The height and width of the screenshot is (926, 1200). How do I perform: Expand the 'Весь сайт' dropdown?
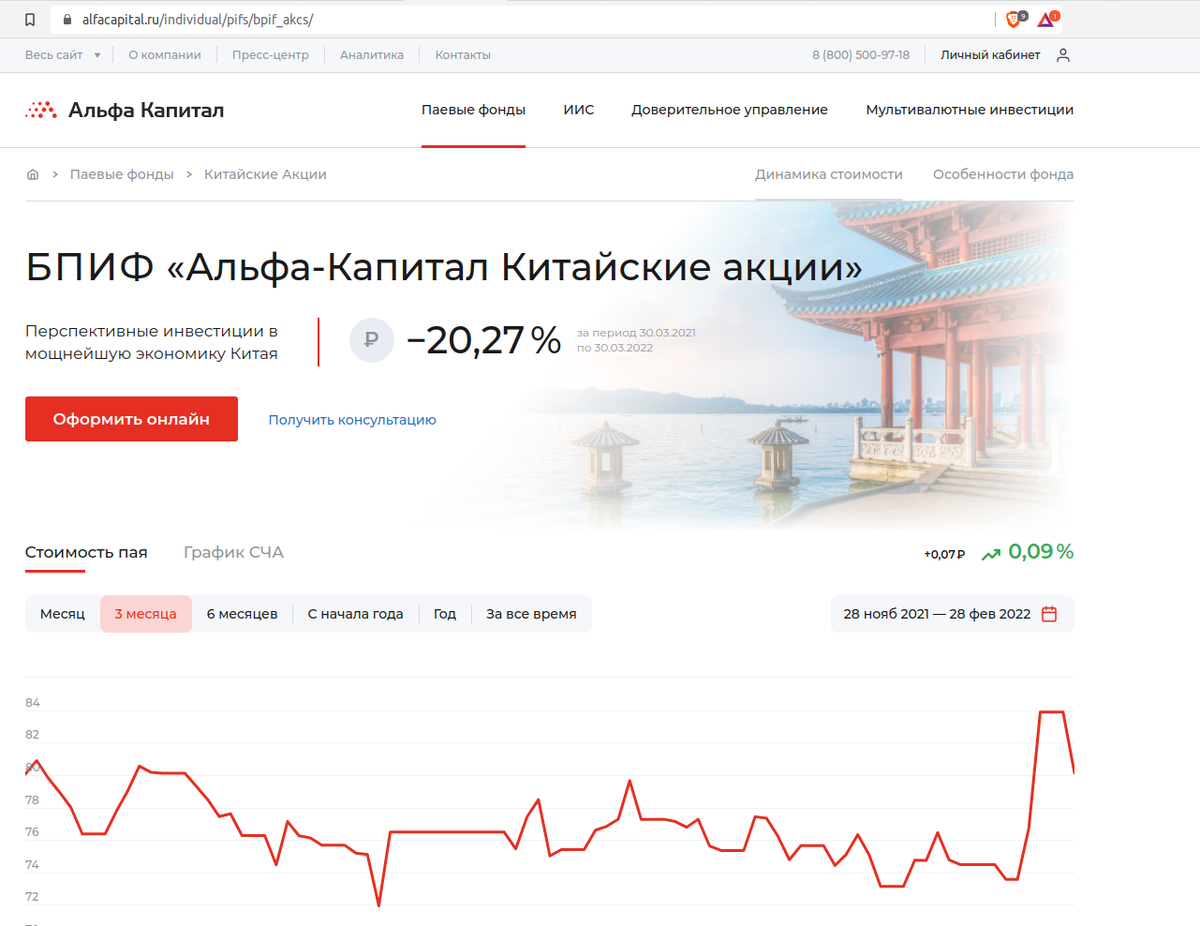coord(63,55)
